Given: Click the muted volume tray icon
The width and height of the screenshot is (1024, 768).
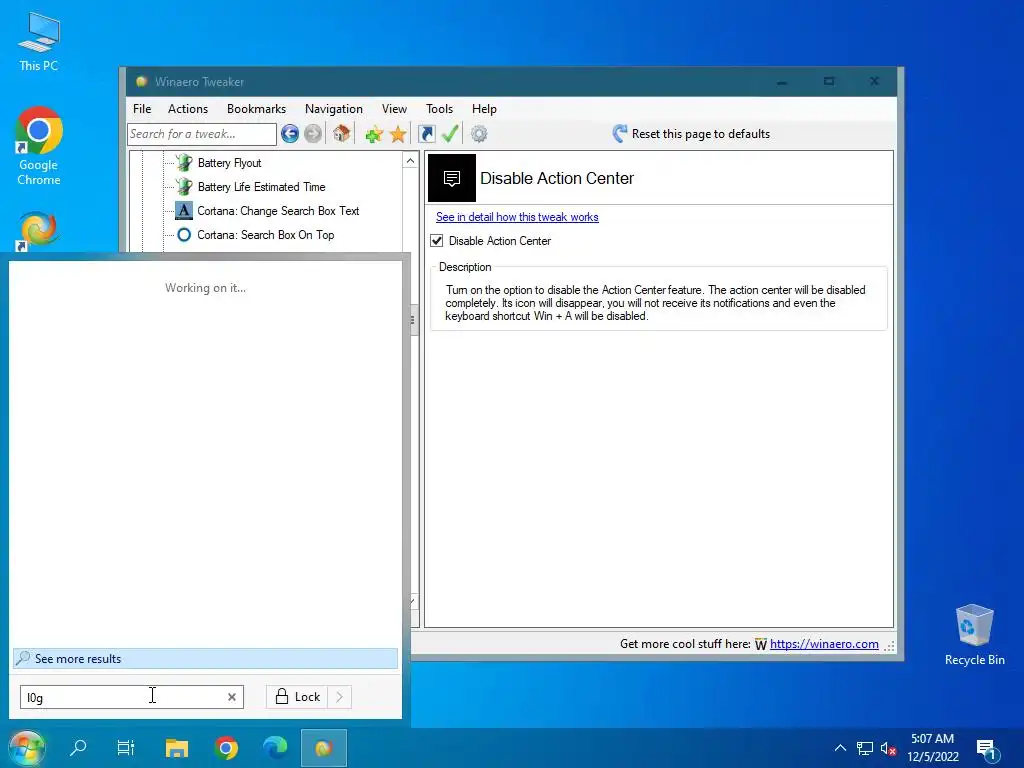Looking at the screenshot, I should 888,749.
